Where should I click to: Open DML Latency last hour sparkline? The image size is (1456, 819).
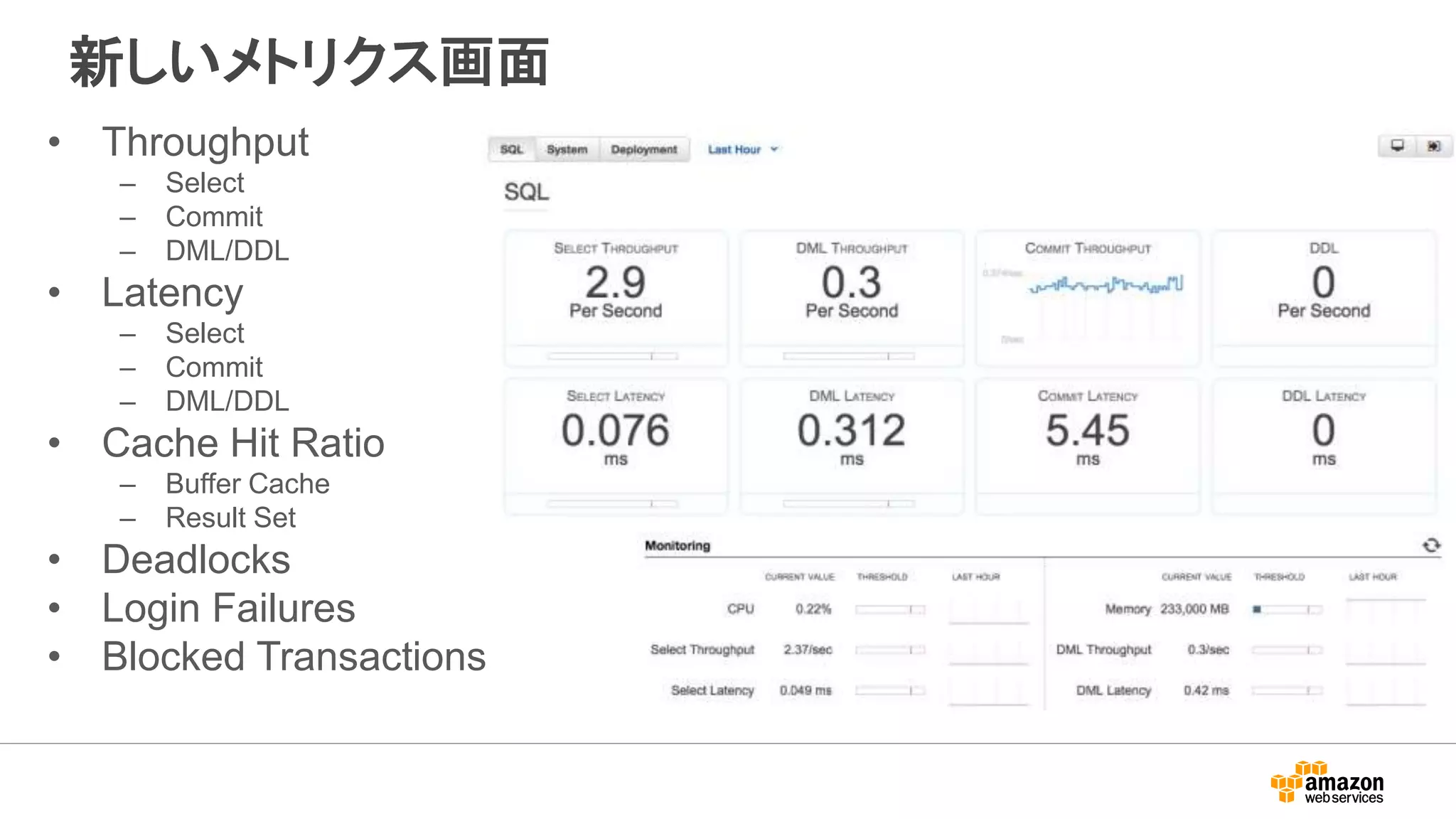coord(1386,692)
